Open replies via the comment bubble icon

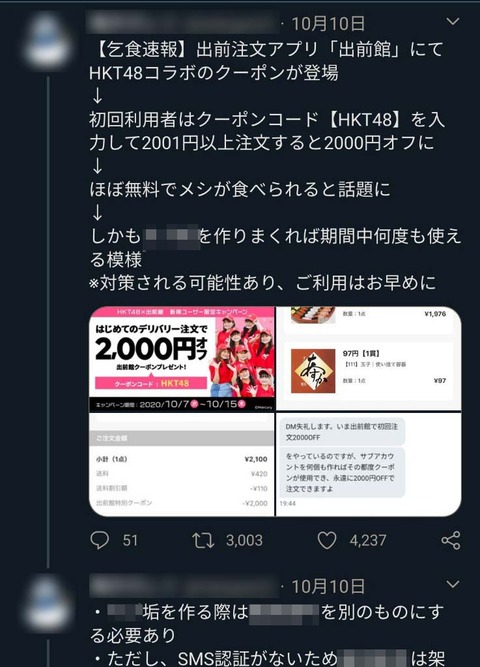click(100, 540)
